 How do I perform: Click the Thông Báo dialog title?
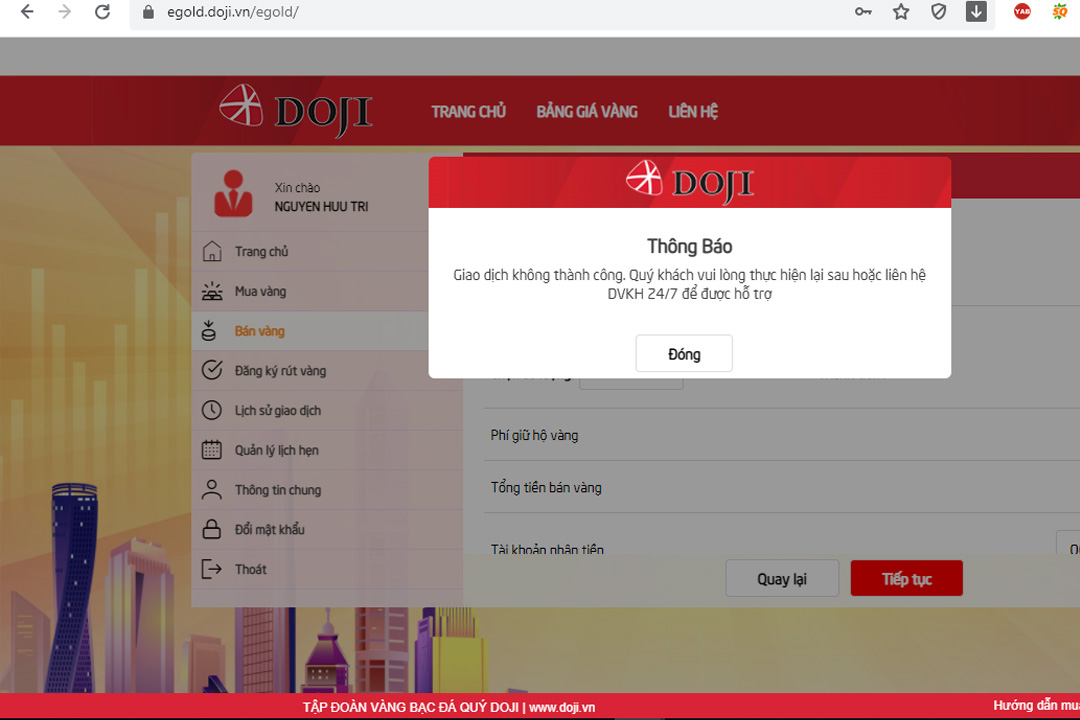point(689,246)
